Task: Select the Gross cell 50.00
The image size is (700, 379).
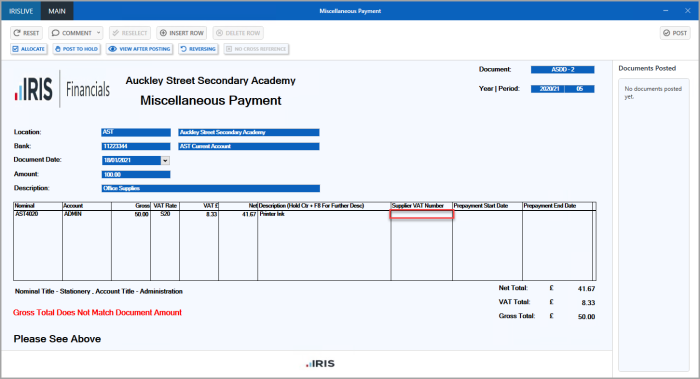Action: pyautogui.click(x=131, y=215)
